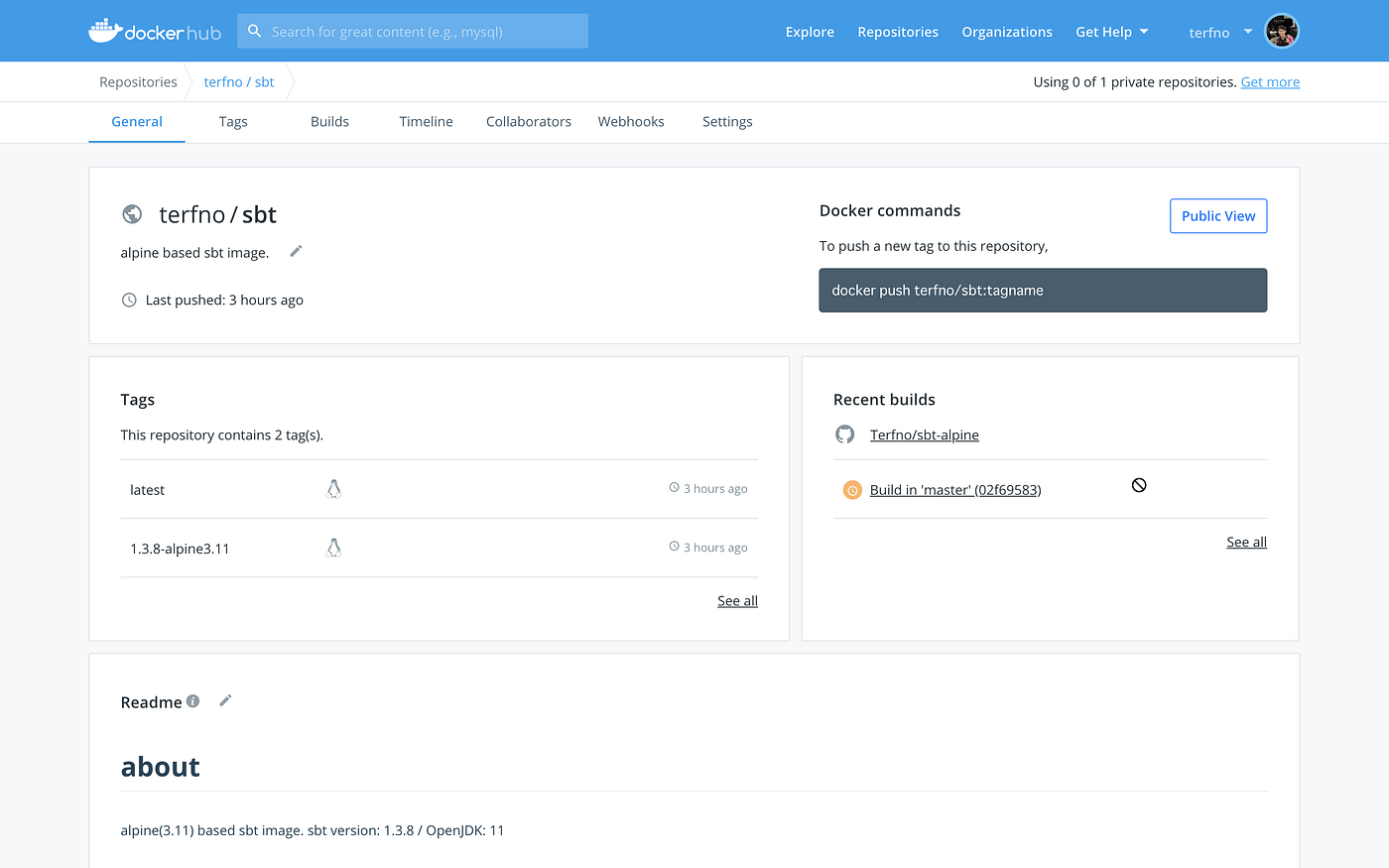
Task: Click the docker push command box
Action: pos(1043,291)
